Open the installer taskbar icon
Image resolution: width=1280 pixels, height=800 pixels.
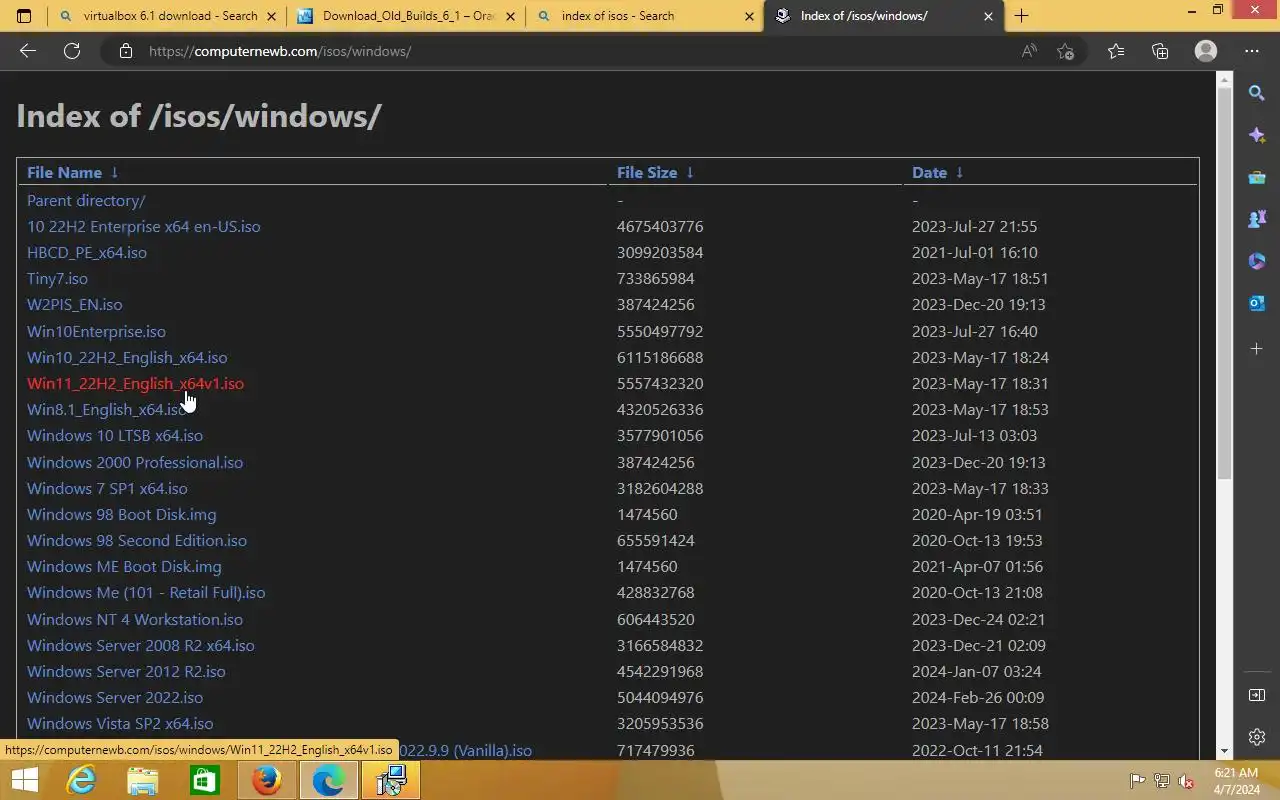tap(391, 780)
